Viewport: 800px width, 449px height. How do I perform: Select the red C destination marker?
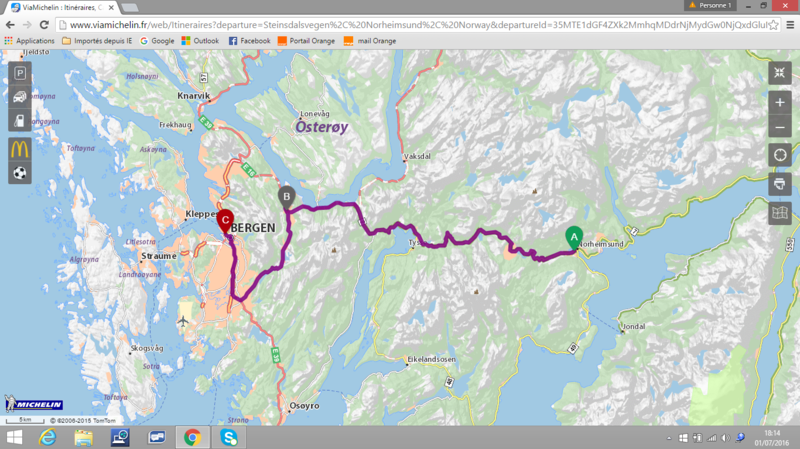click(x=225, y=221)
